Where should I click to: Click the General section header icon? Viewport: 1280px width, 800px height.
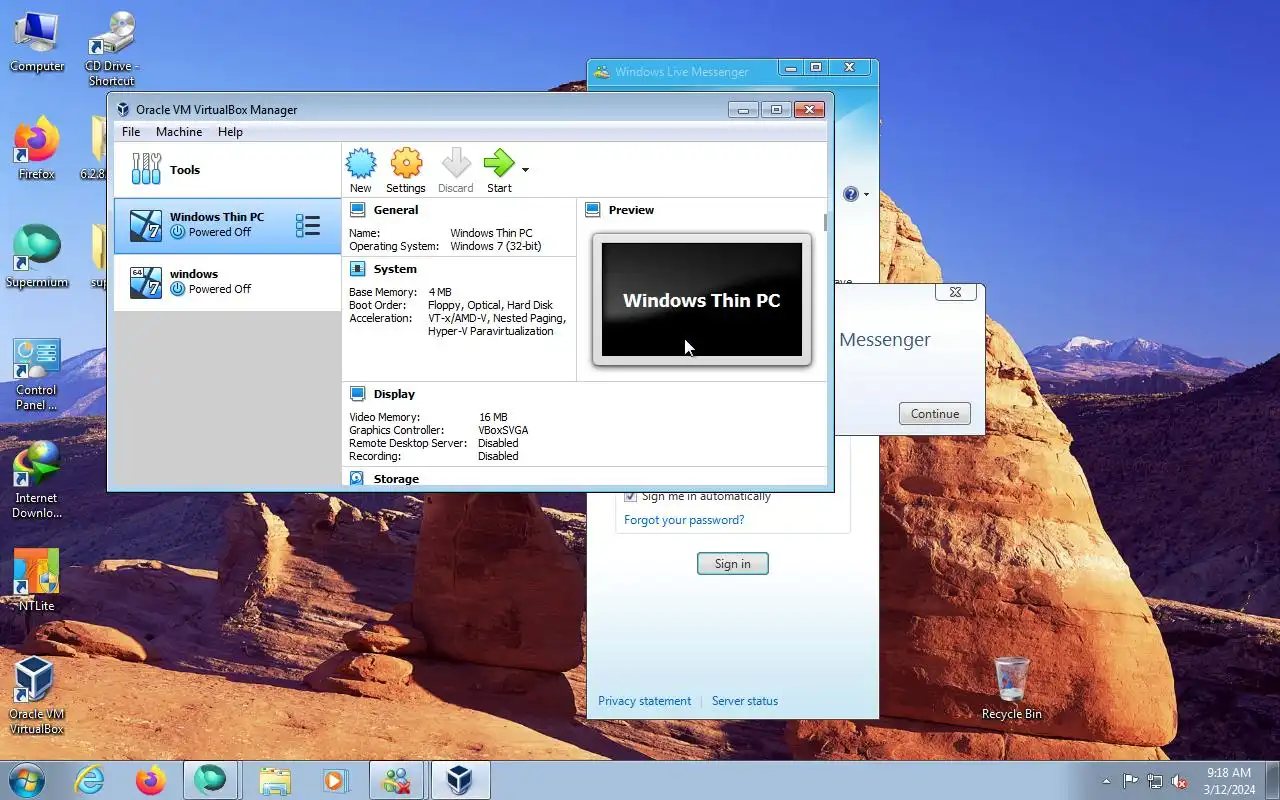pos(357,210)
